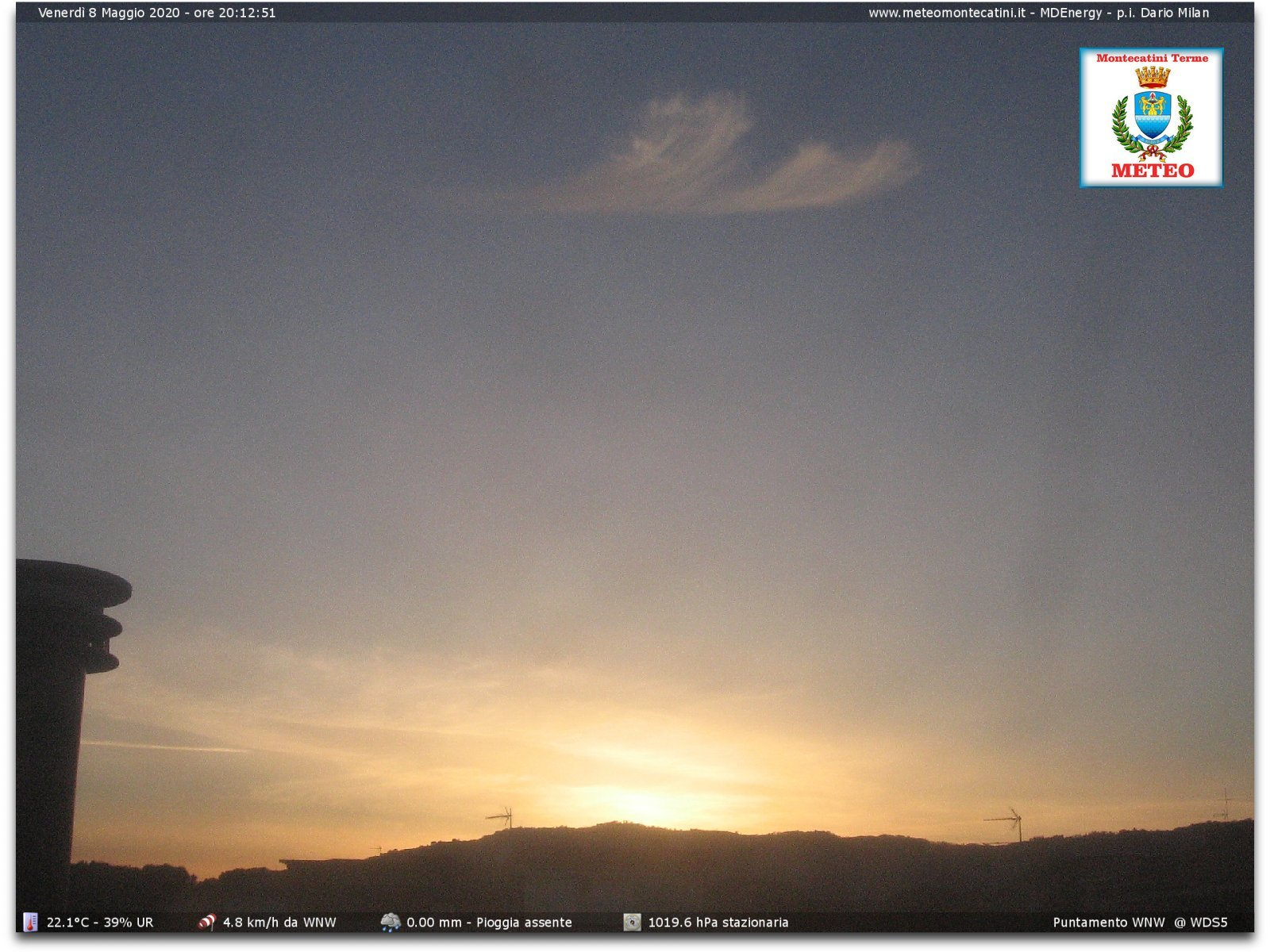The width and height of the screenshot is (1270, 952).
Task: Select the 22.1°C - 39% UR reading
Action: pyautogui.click(x=100, y=922)
